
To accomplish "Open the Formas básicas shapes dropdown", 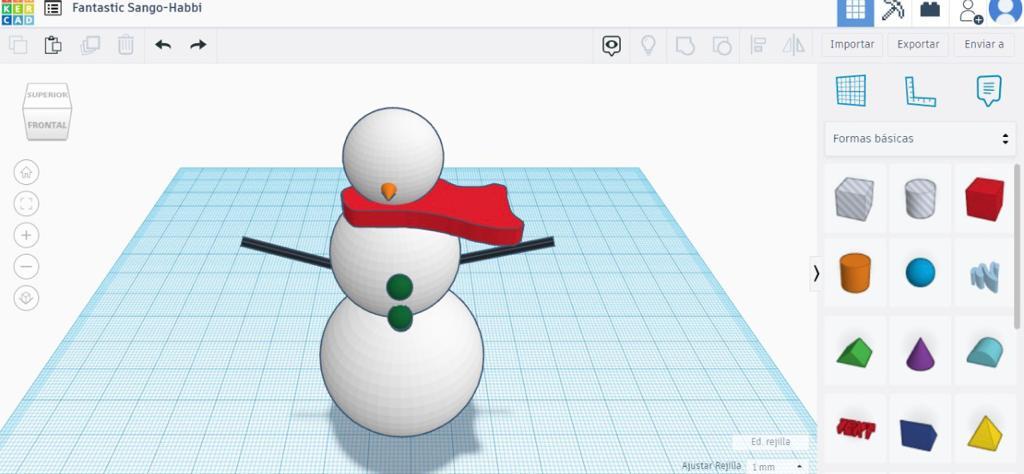I will point(920,138).
